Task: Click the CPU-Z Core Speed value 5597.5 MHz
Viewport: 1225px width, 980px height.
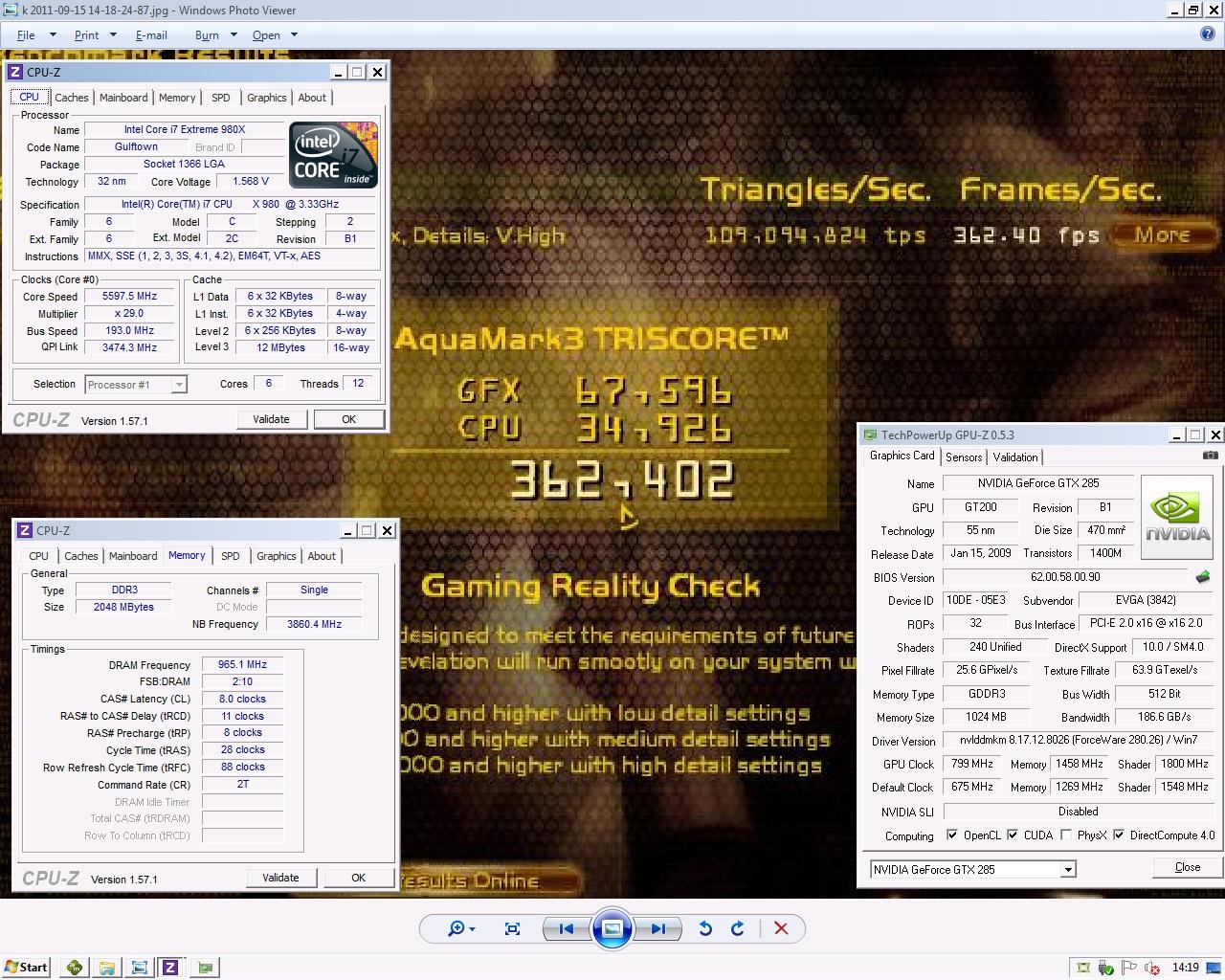Action: click(x=130, y=297)
